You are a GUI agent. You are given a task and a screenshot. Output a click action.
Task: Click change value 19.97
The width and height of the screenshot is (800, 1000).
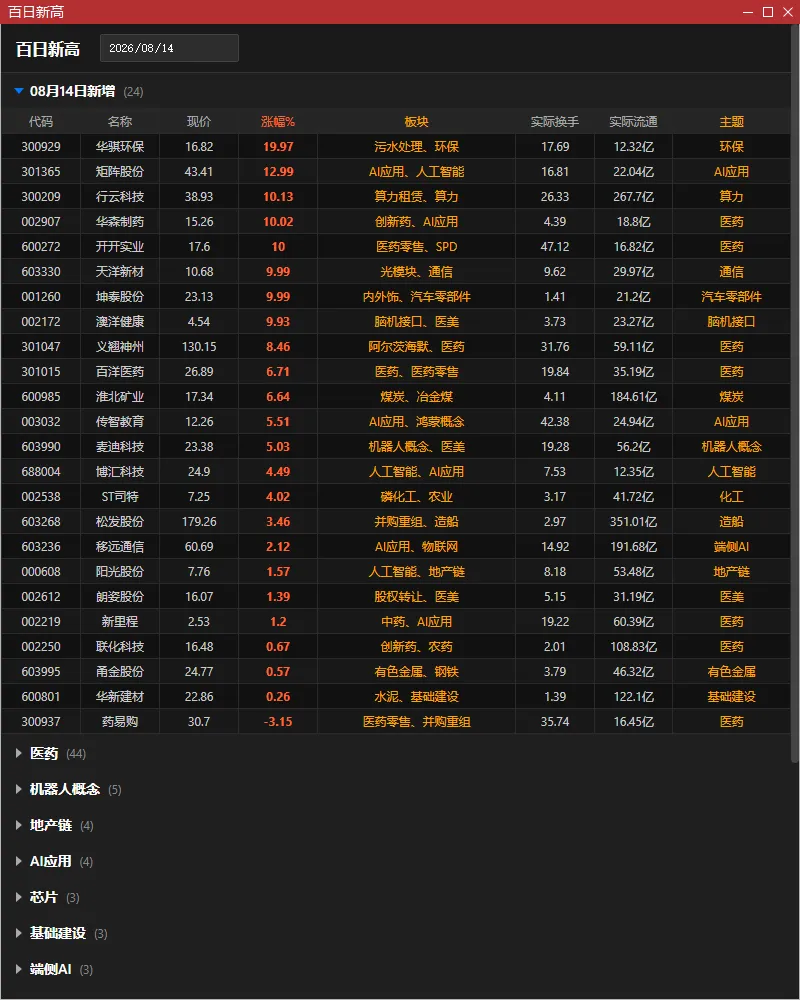(x=278, y=147)
